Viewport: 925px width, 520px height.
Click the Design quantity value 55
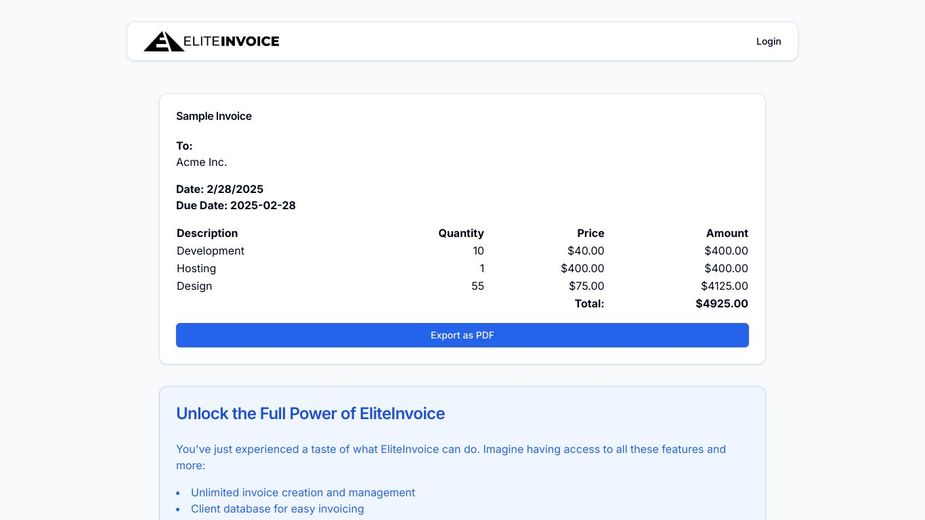click(x=477, y=286)
